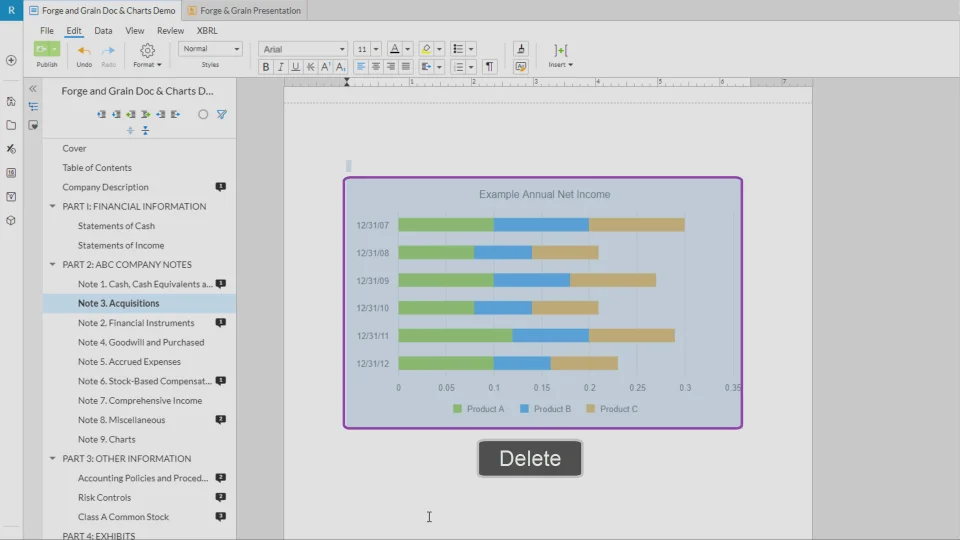Open the Format gear button
Viewport: 960px width, 540px height.
(147, 52)
